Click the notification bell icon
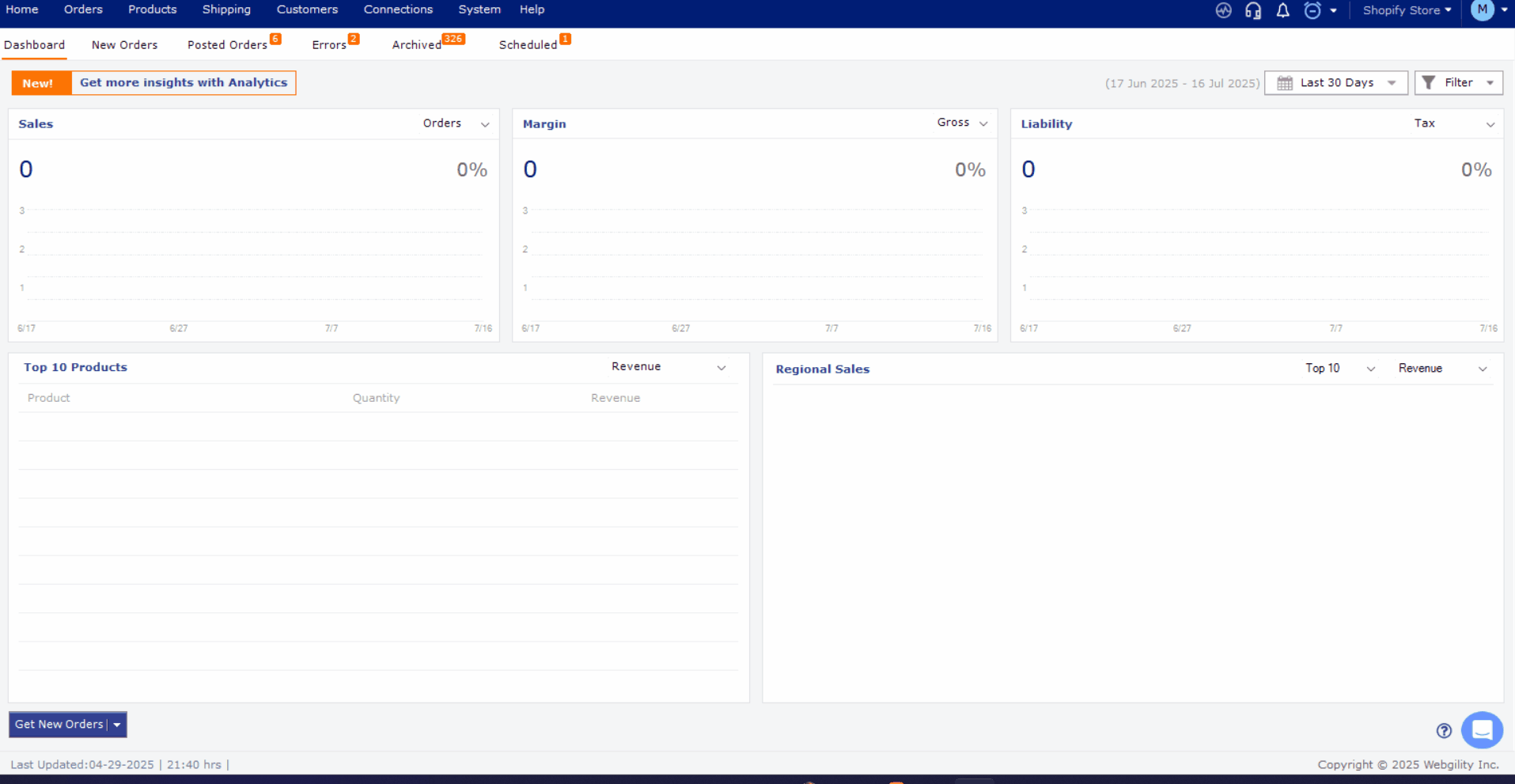Image resolution: width=1515 pixels, height=784 pixels. [x=1282, y=11]
